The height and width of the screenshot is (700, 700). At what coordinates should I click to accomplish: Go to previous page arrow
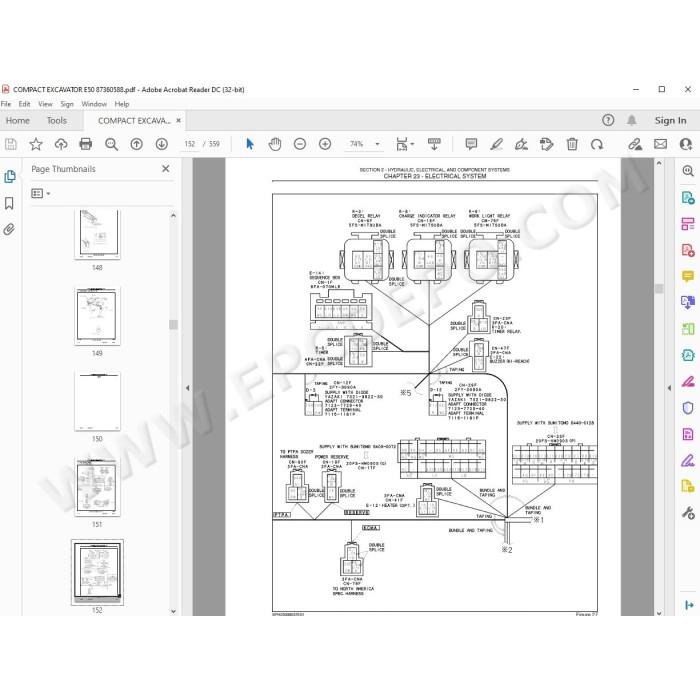(x=137, y=144)
